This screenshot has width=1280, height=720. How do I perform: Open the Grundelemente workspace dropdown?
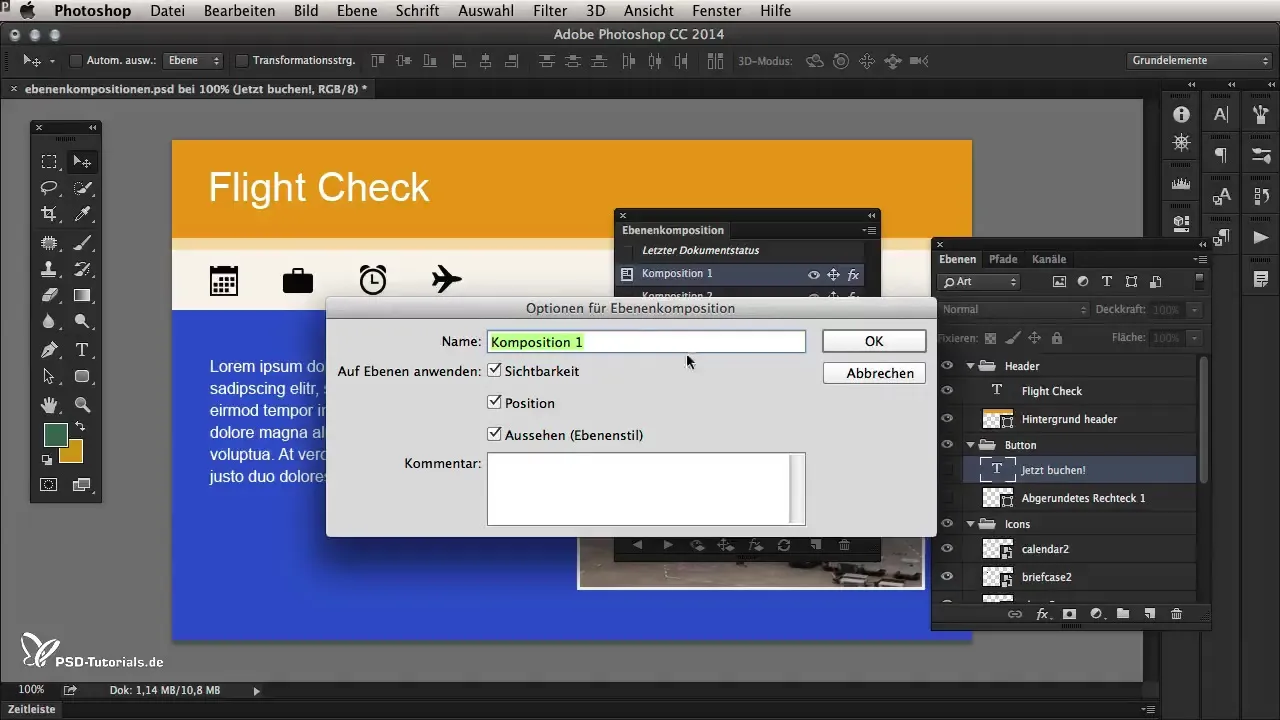click(1198, 61)
